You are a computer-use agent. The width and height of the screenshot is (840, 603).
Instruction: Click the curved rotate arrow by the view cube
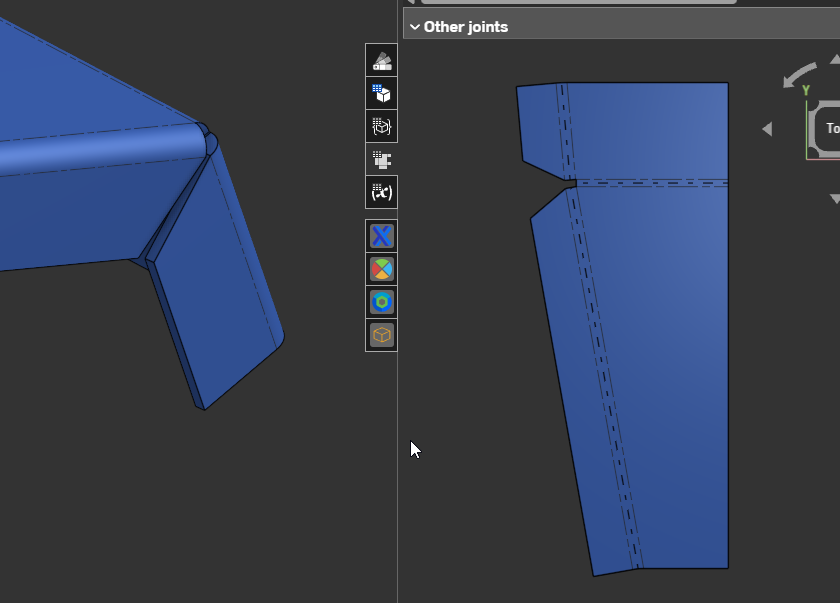(799, 75)
